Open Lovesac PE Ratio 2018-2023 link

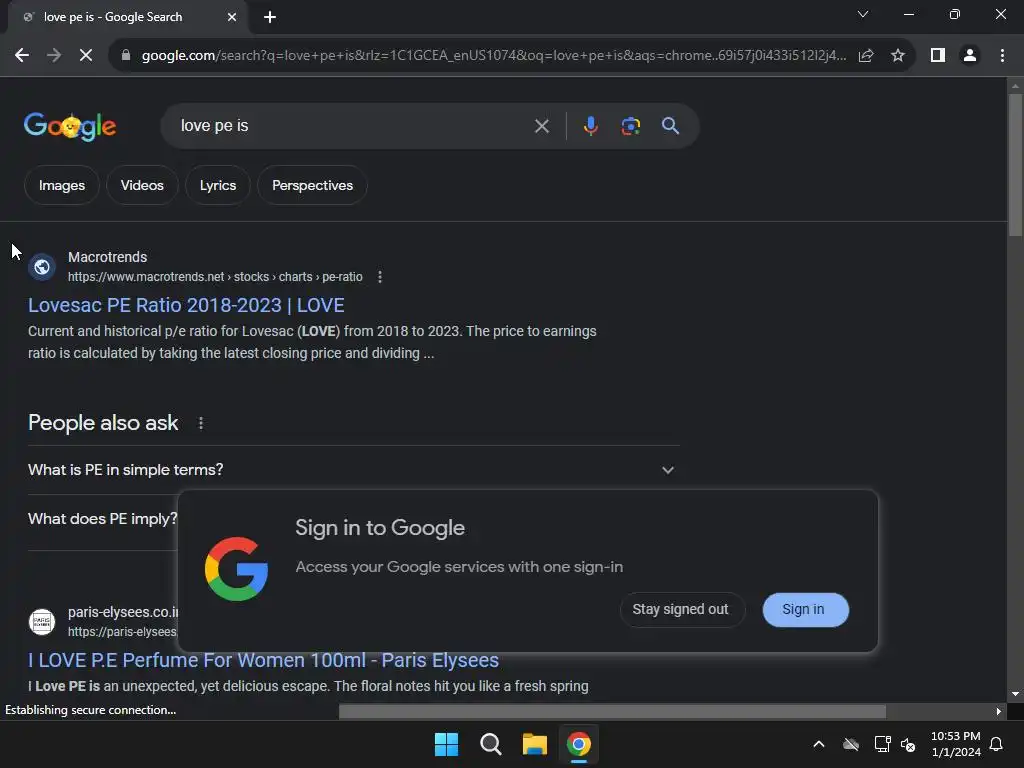tap(186, 305)
